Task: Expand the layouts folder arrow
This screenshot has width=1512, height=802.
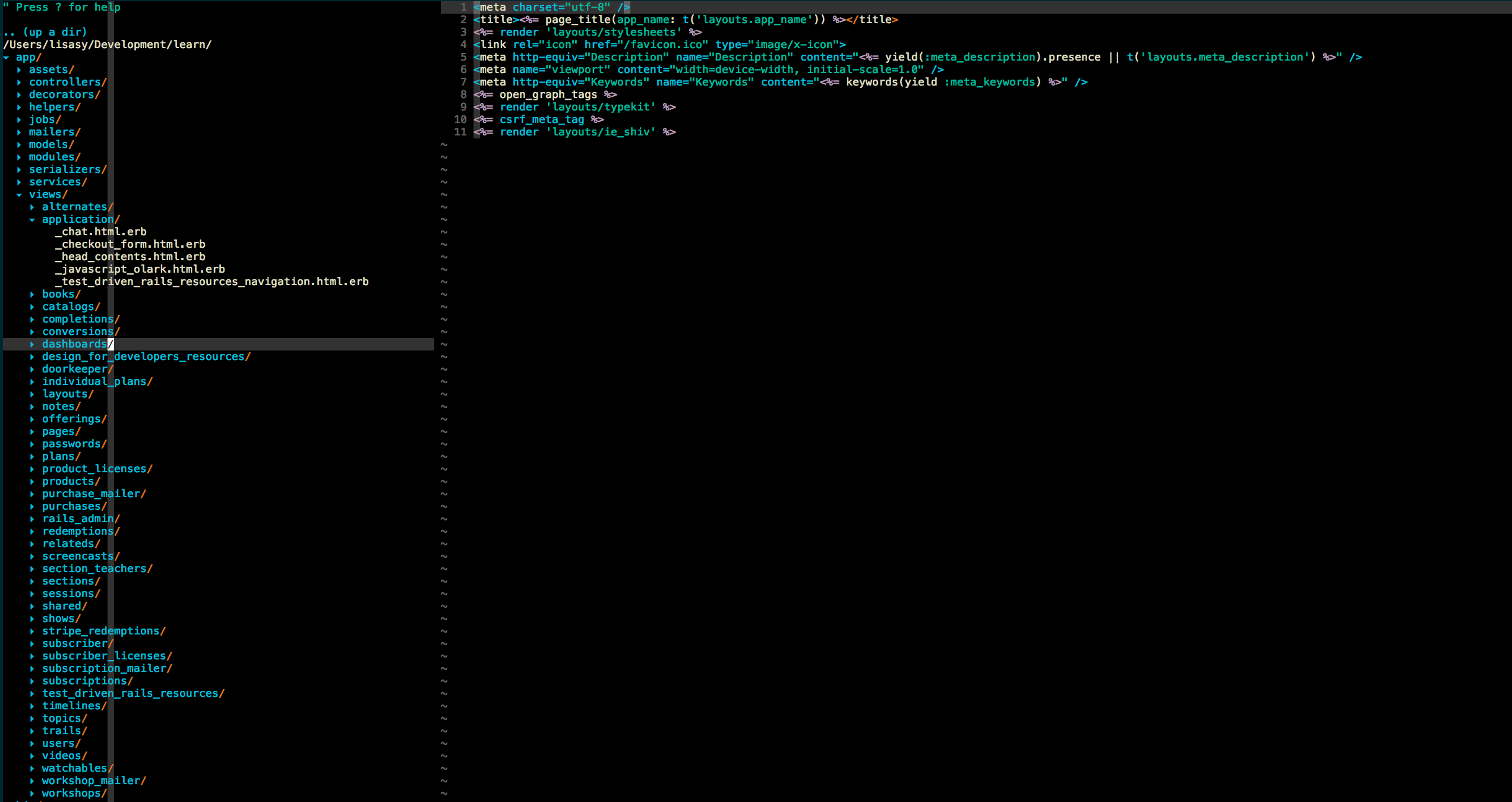Action: [32, 394]
